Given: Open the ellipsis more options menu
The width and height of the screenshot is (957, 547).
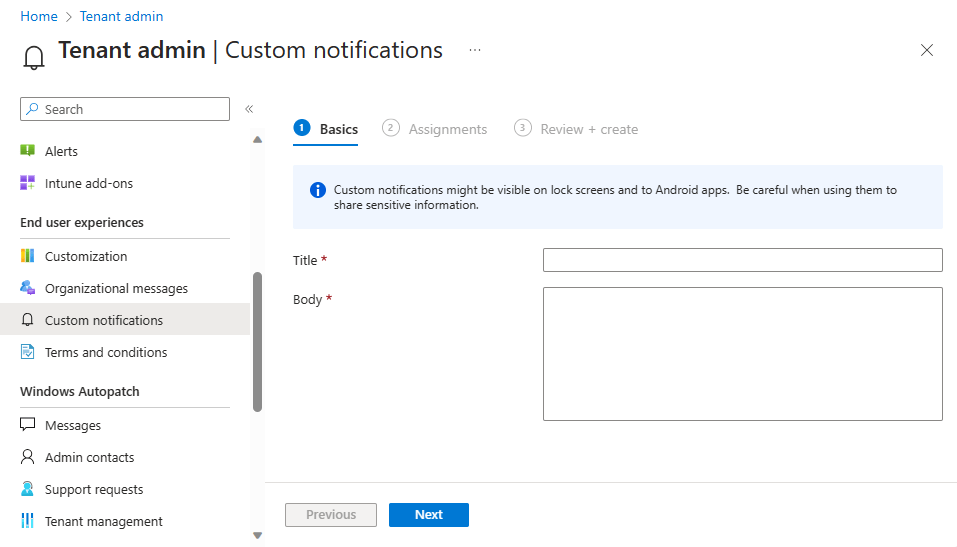Looking at the screenshot, I should pyautogui.click(x=475, y=50).
